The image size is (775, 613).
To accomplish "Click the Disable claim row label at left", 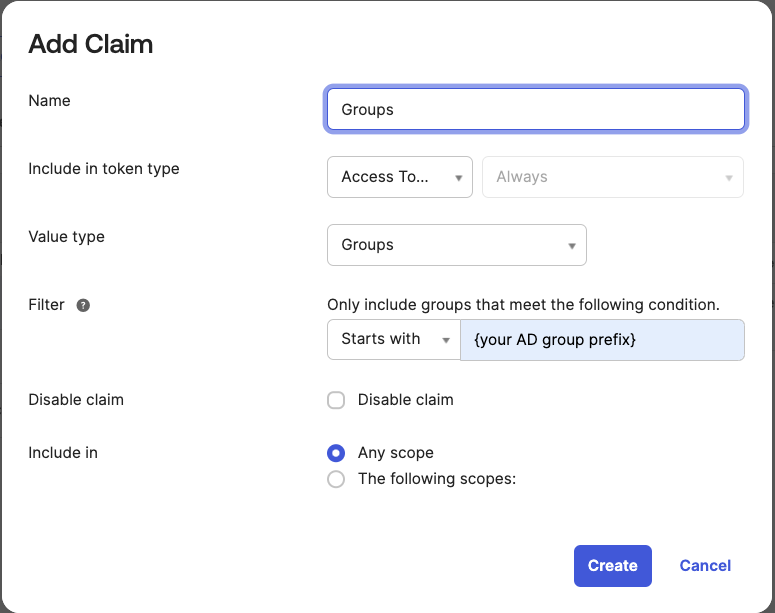I will tap(76, 400).
